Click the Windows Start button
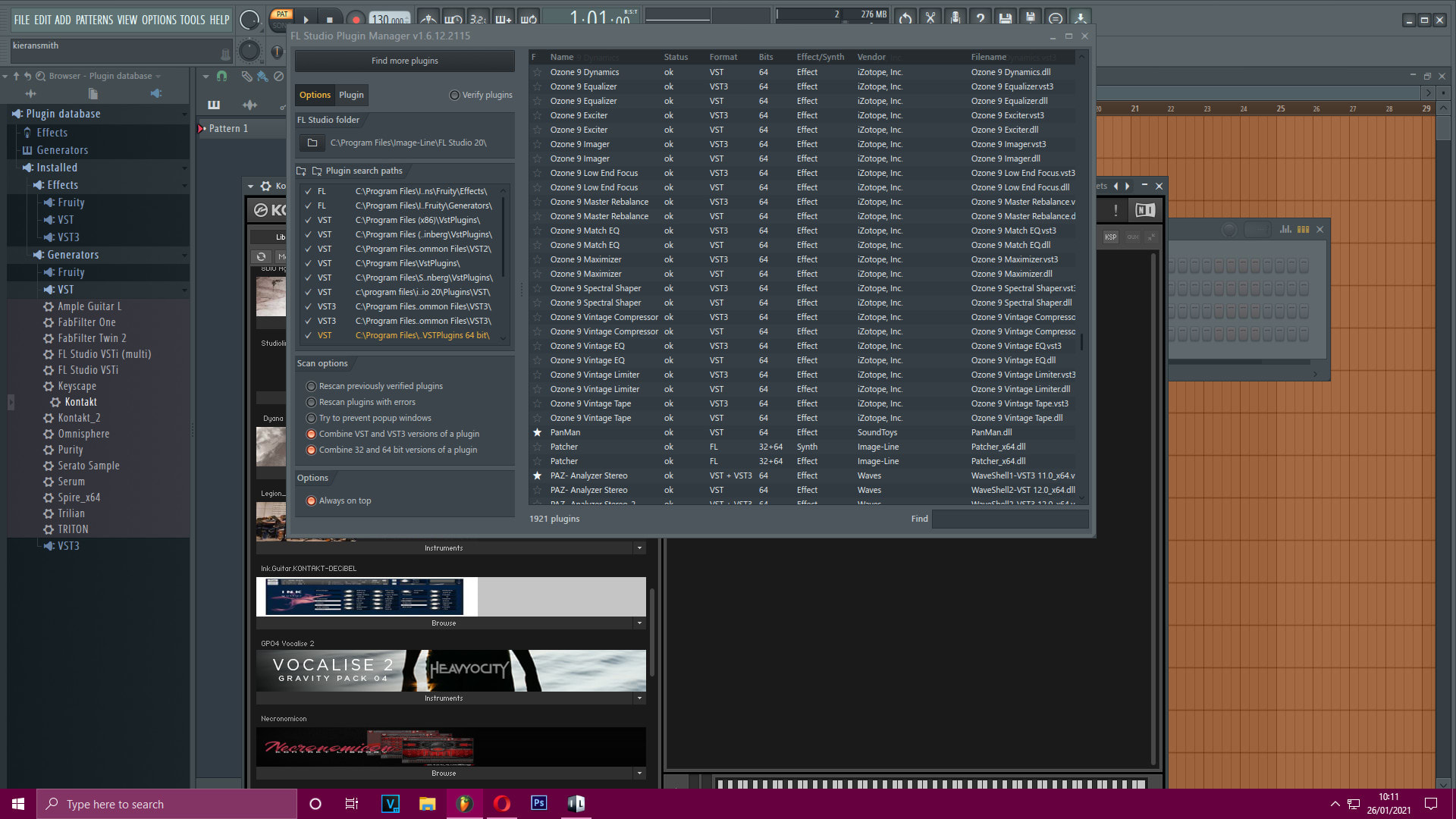Viewport: 1456px width, 819px height. (x=18, y=804)
